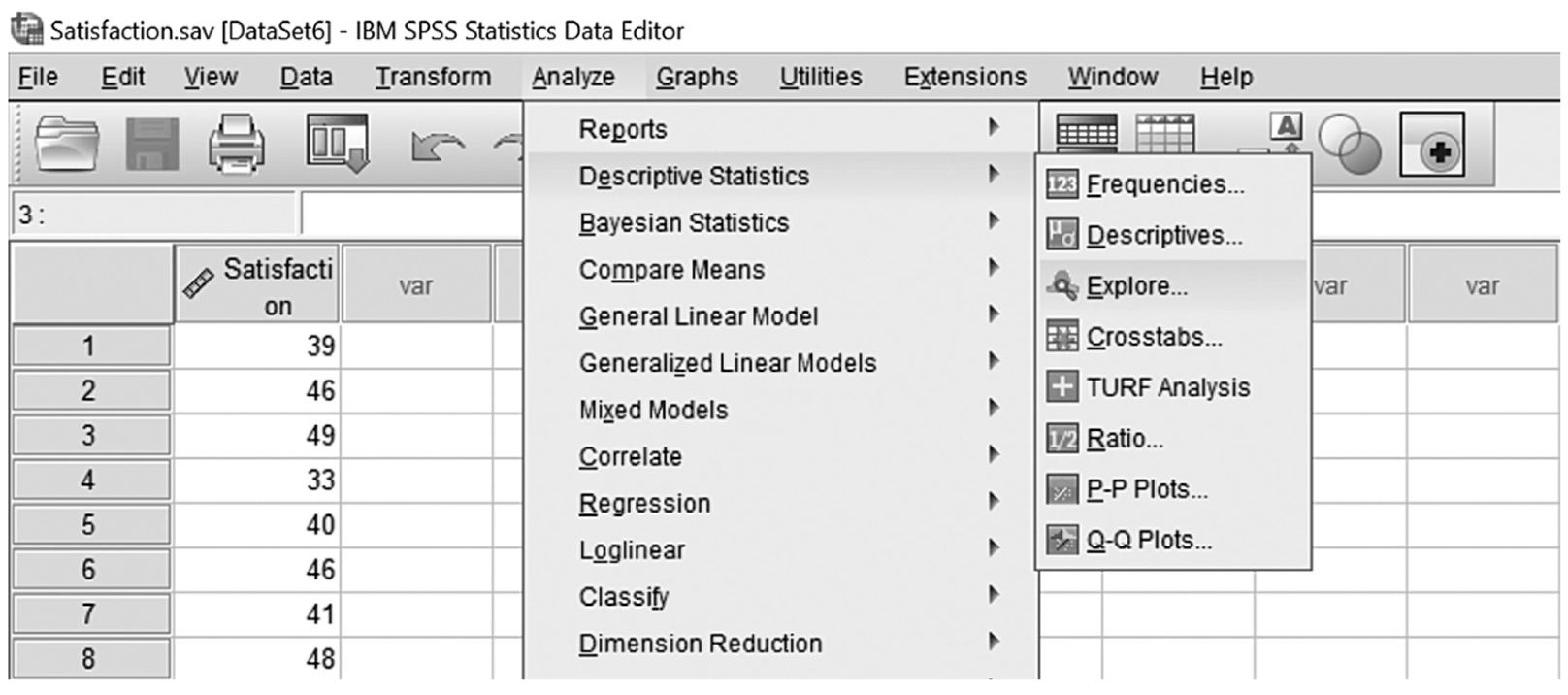Open the Graphs menu
The image size is (1568, 695).
coord(697,77)
